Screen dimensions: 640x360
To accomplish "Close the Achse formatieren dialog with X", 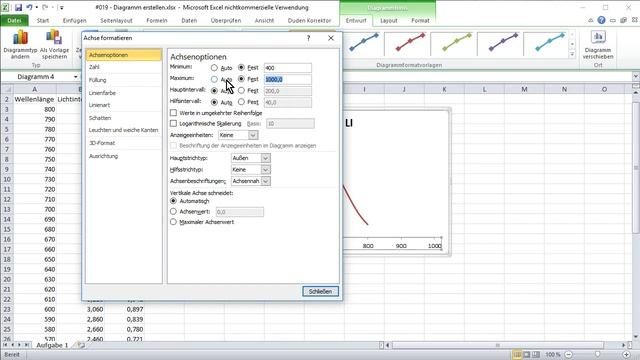I will point(331,38).
